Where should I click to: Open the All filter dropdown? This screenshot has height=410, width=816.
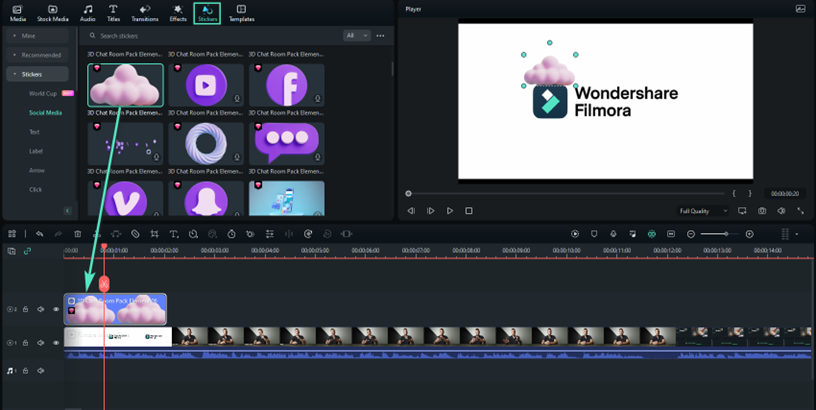pos(356,35)
